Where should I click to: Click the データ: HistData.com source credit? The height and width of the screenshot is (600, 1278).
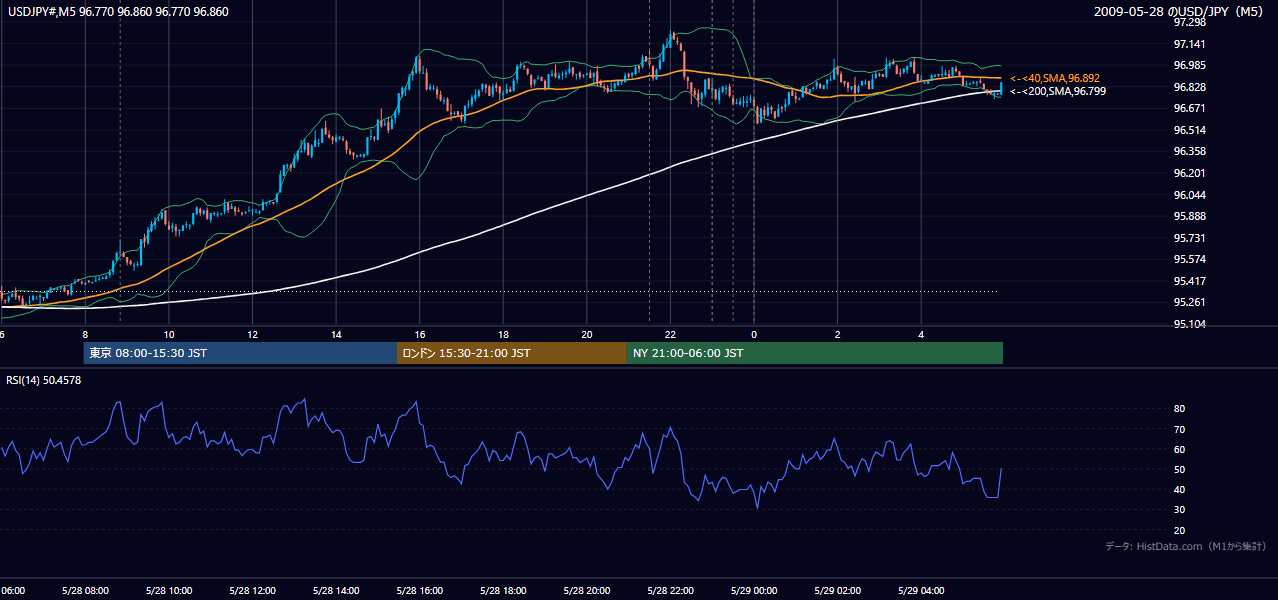point(1186,546)
